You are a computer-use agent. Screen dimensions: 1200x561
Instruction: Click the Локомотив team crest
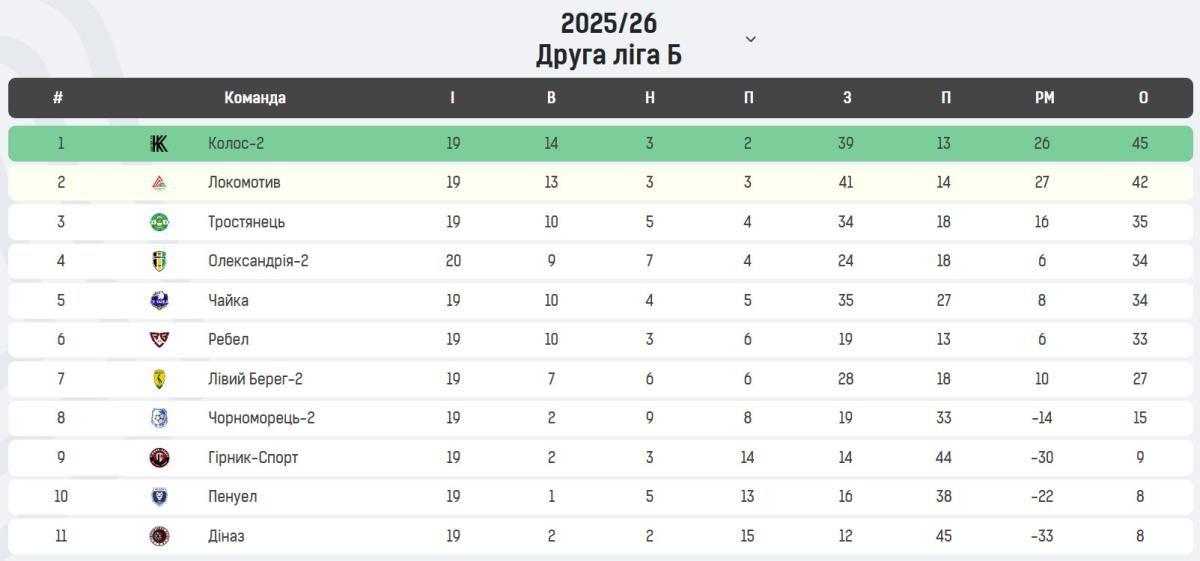pyautogui.click(x=159, y=183)
